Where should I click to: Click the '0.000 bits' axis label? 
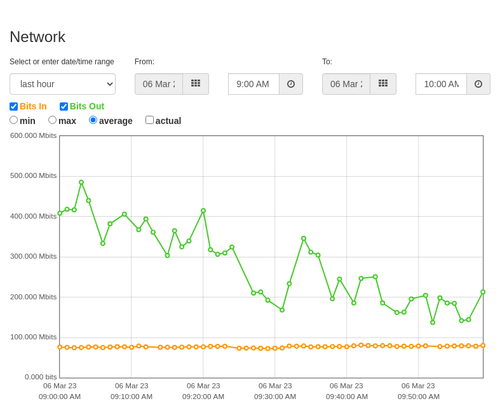[41, 377]
